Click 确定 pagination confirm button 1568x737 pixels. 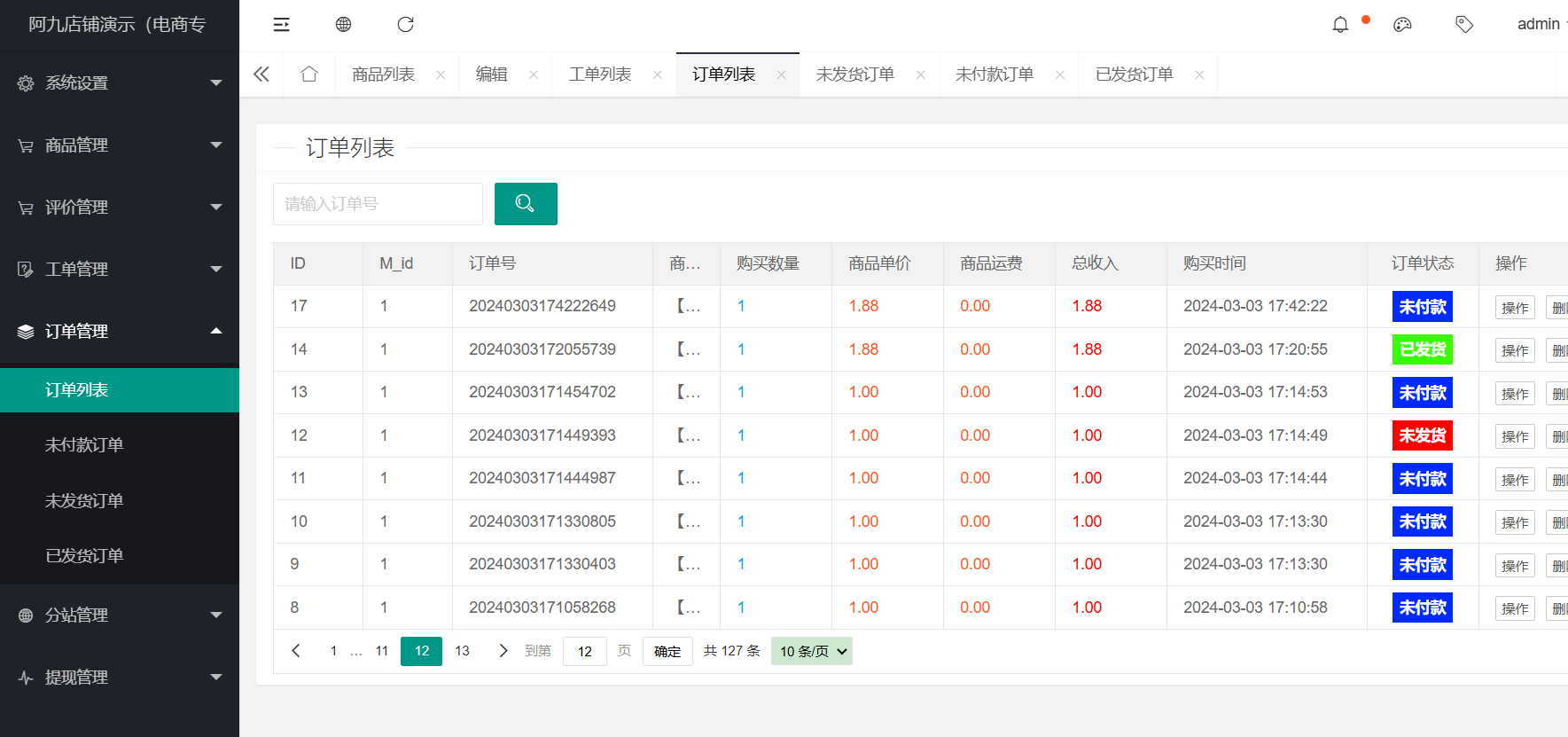pyautogui.click(x=667, y=652)
